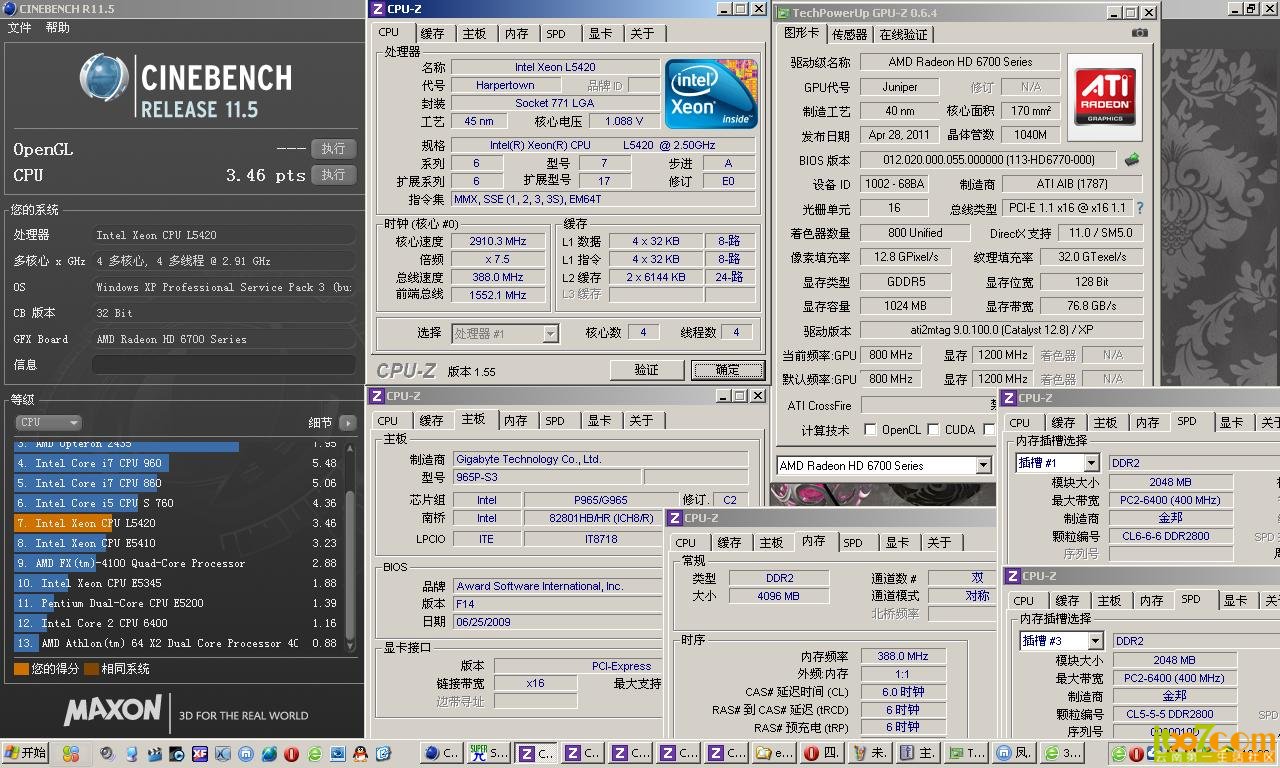Launch QQ penguin from quick launch
The height and width of the screenshot is (768, 1280).
pos(360,753)
